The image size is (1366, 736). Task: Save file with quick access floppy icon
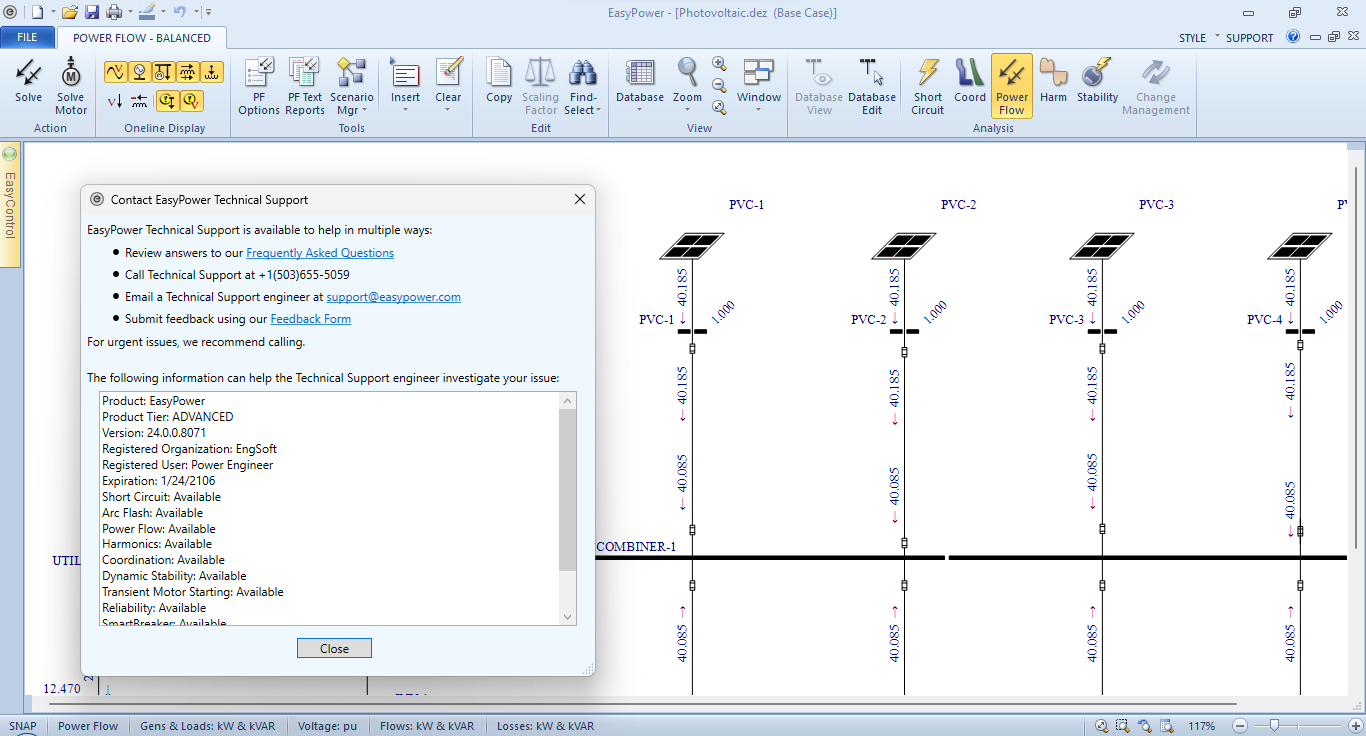91,12
